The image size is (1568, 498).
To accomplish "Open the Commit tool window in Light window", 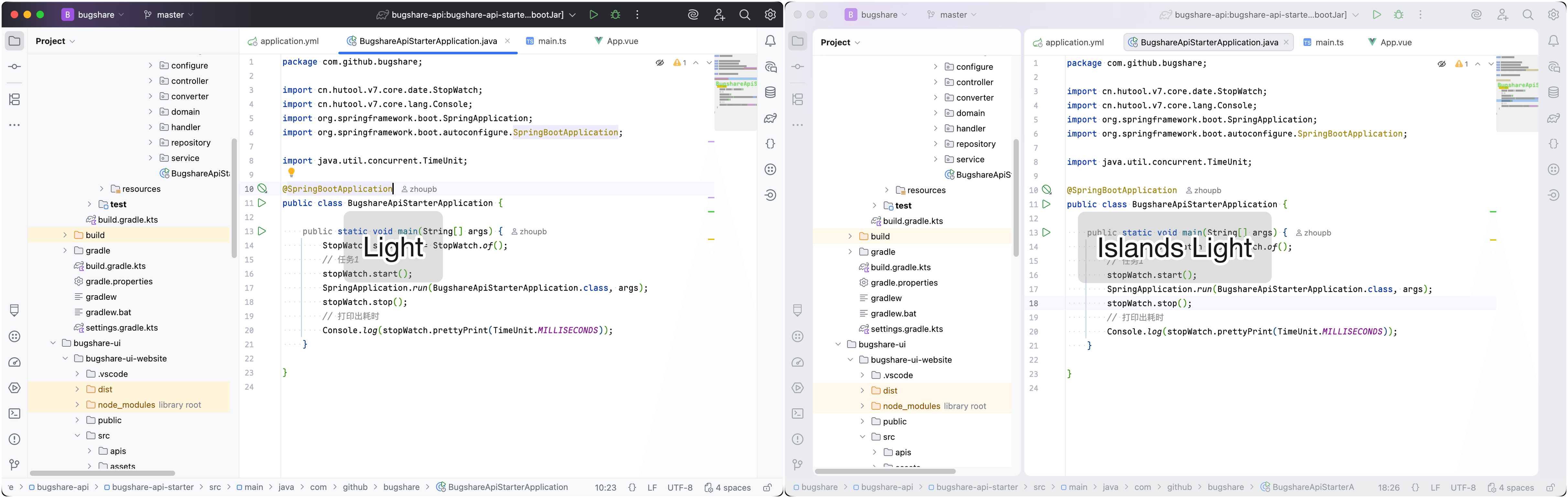I will click(x=15, y=66).
